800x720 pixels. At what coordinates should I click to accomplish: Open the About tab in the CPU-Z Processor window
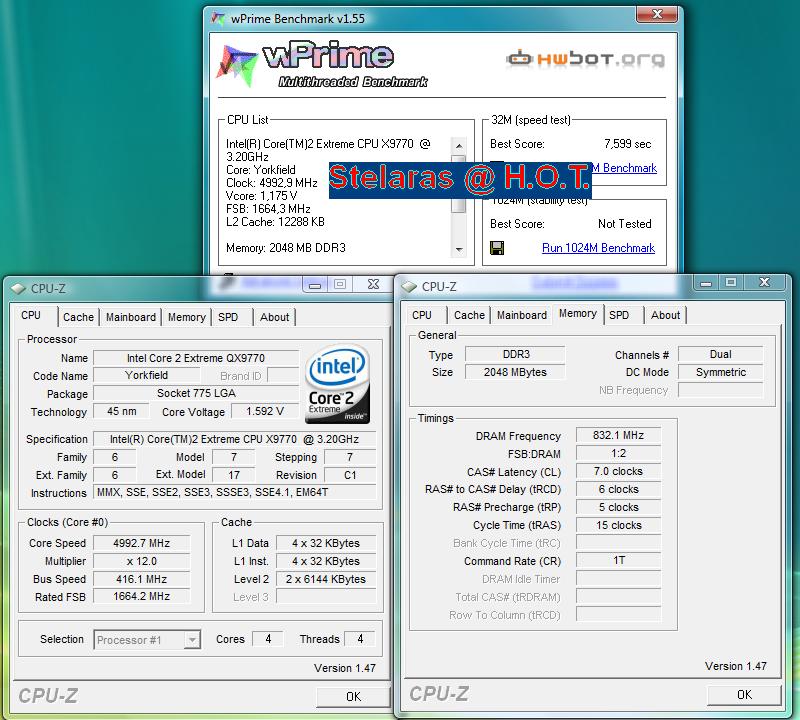point(274,317)
